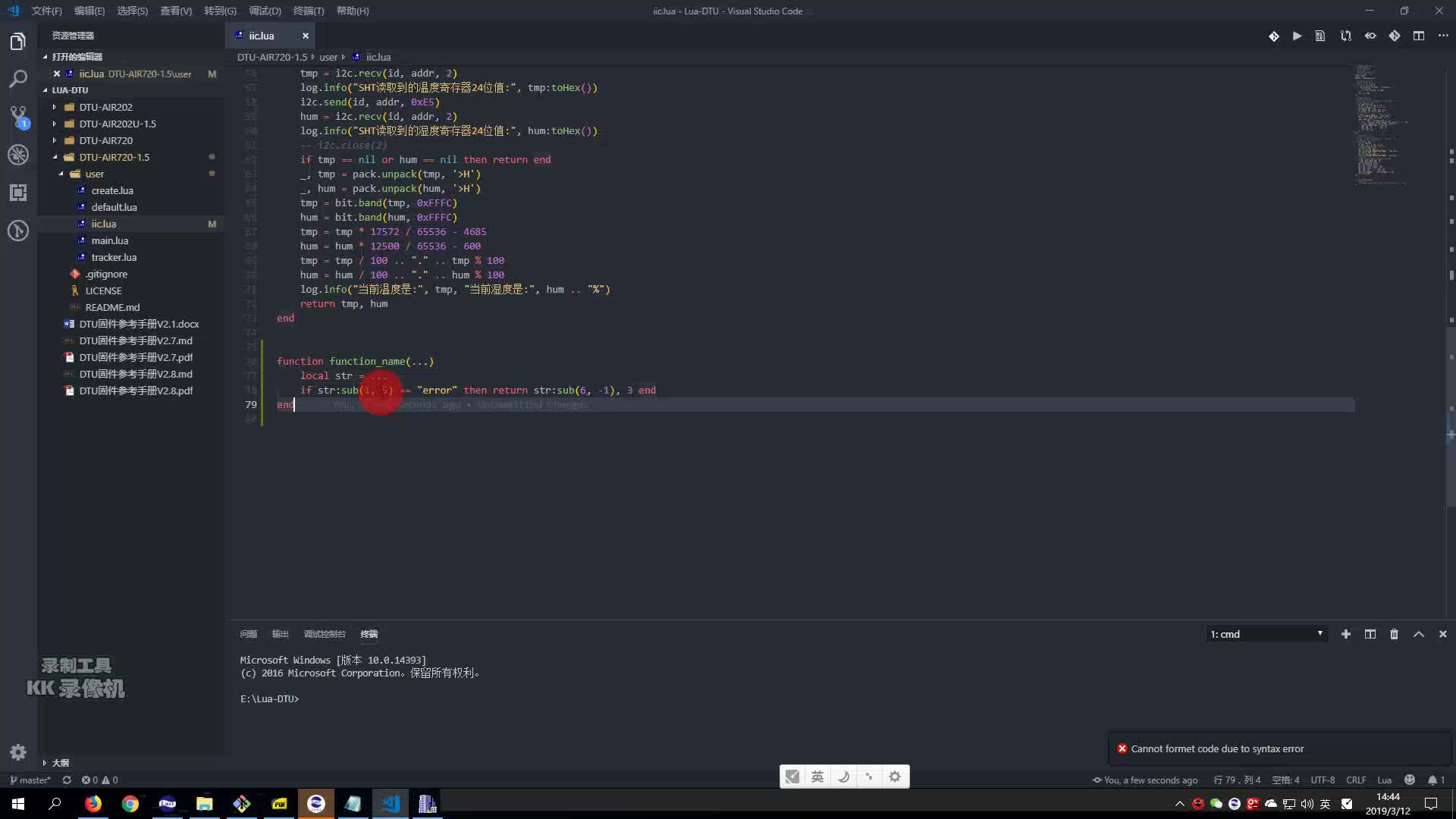This screenshot has height=819, width=1456.
Task: Open the Debug menu
Action: [x=265, y=11]
